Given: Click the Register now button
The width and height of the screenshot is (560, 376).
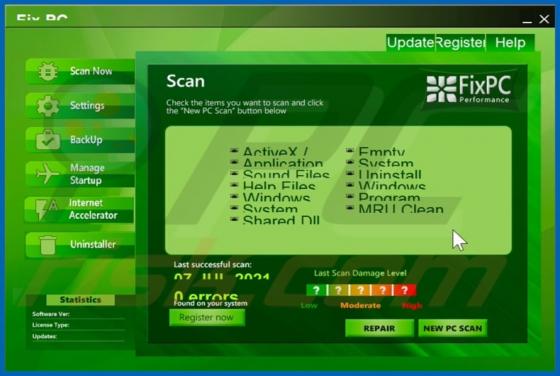Looking at the screenshot, I should [x=207, y=317].
